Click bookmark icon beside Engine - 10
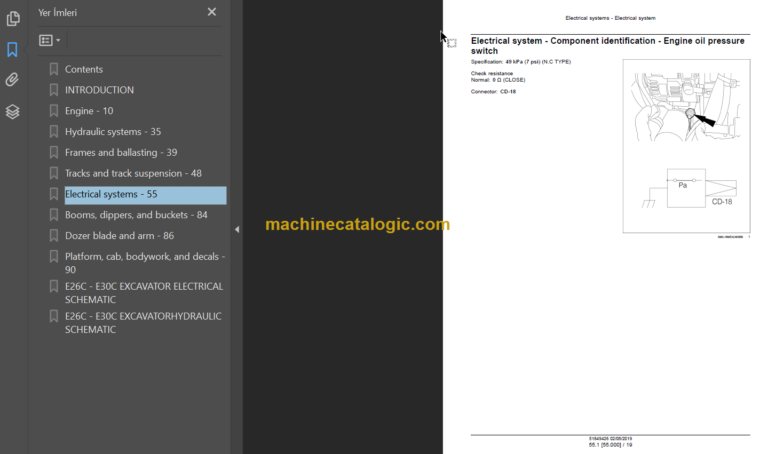768x454 pixels. pyautogui.click(x=54, y=111)
